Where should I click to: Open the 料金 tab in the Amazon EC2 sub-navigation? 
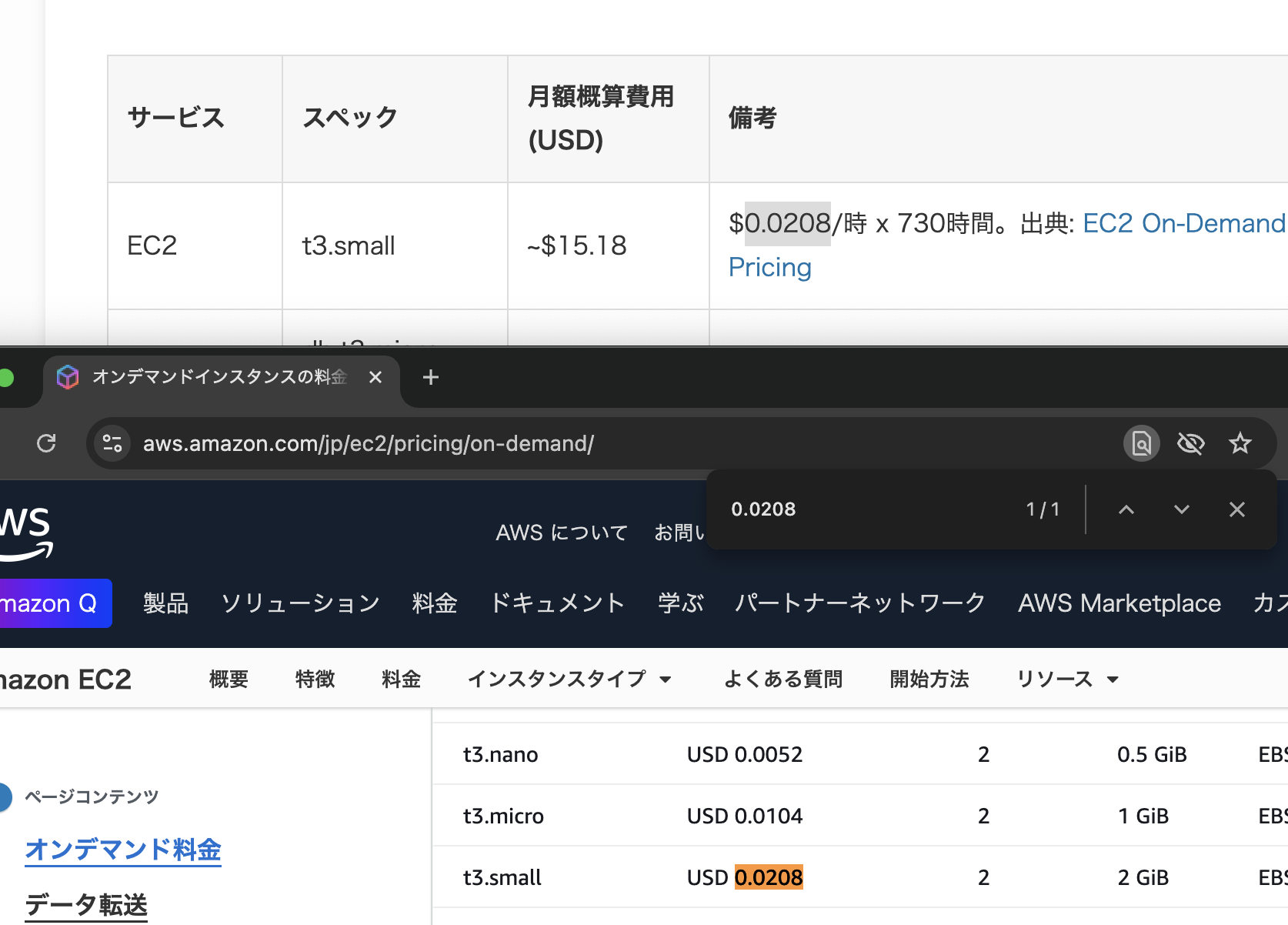tap(402, 679)
